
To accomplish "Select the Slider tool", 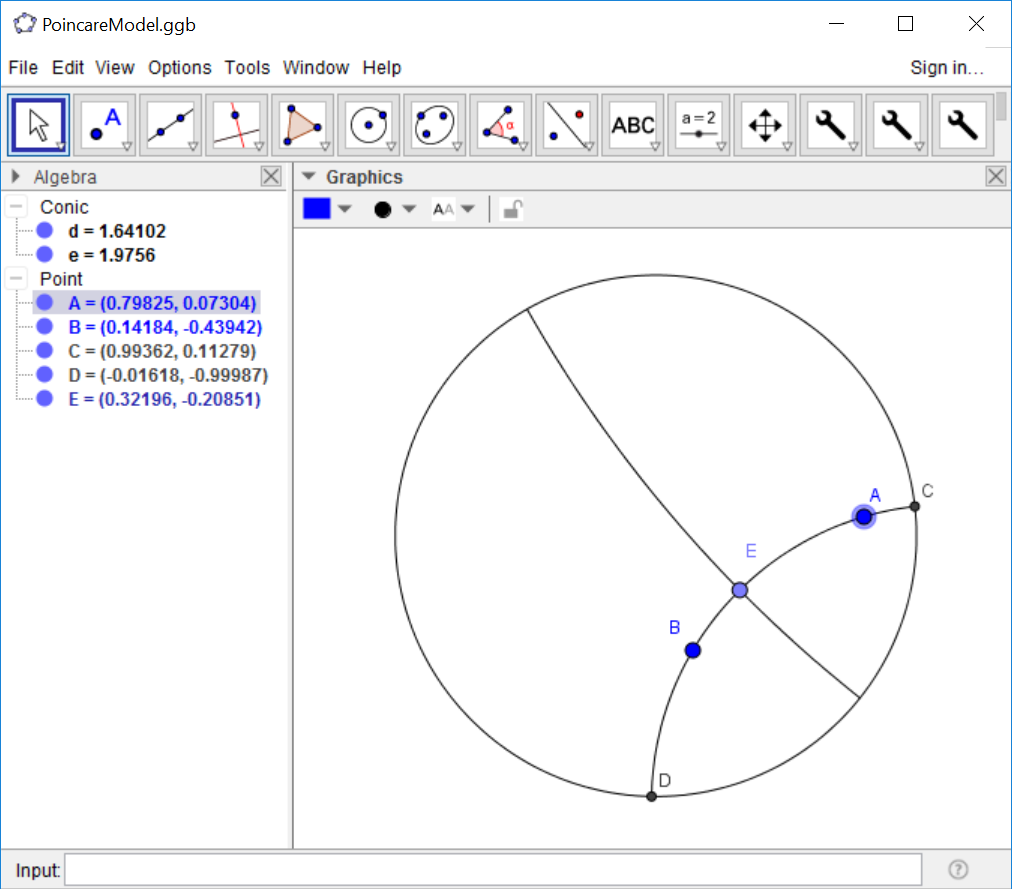I will point(699,124).
